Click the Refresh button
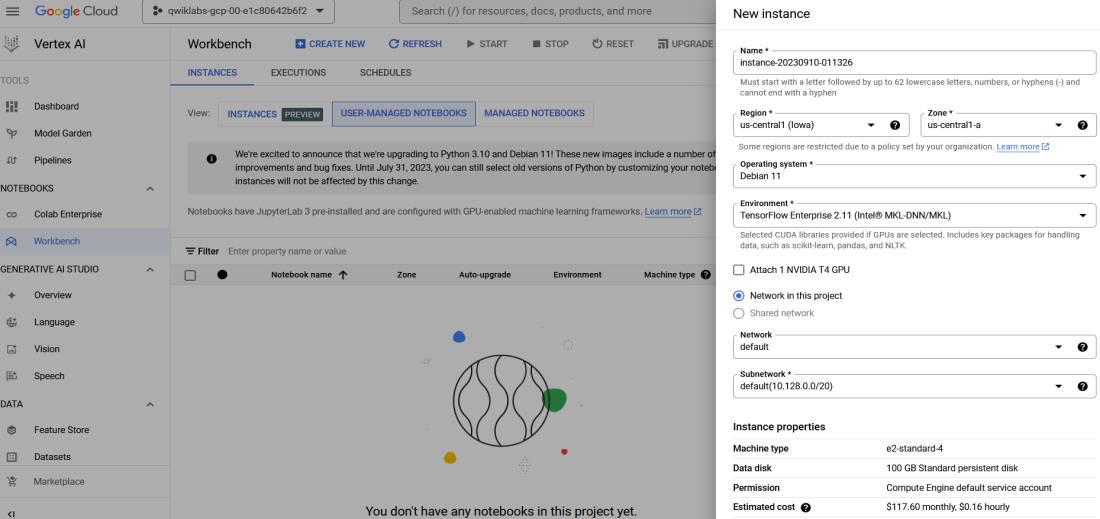 coord(415,43)
